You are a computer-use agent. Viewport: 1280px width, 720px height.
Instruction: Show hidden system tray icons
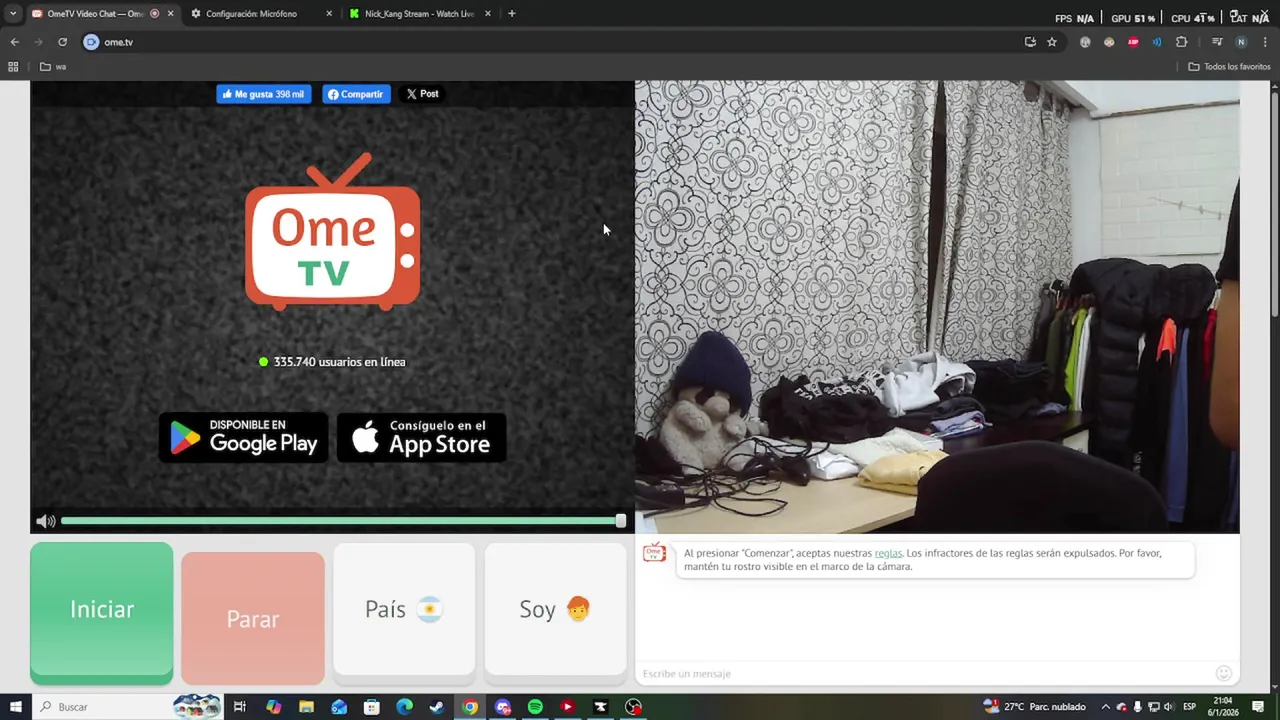pos(1105,707)
